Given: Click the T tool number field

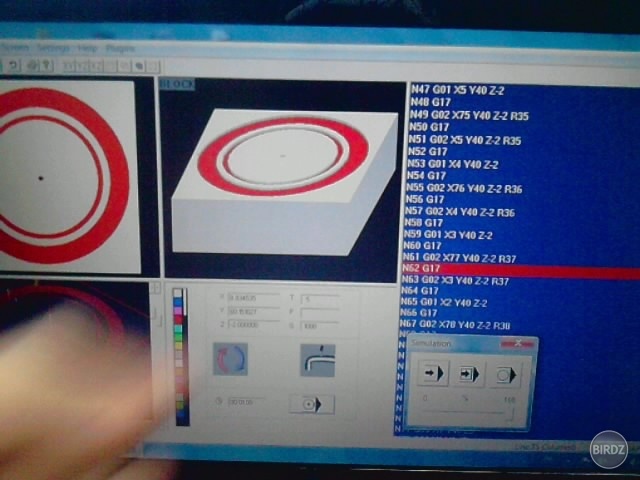Looking at the screenshot, I should coord(319,299).
